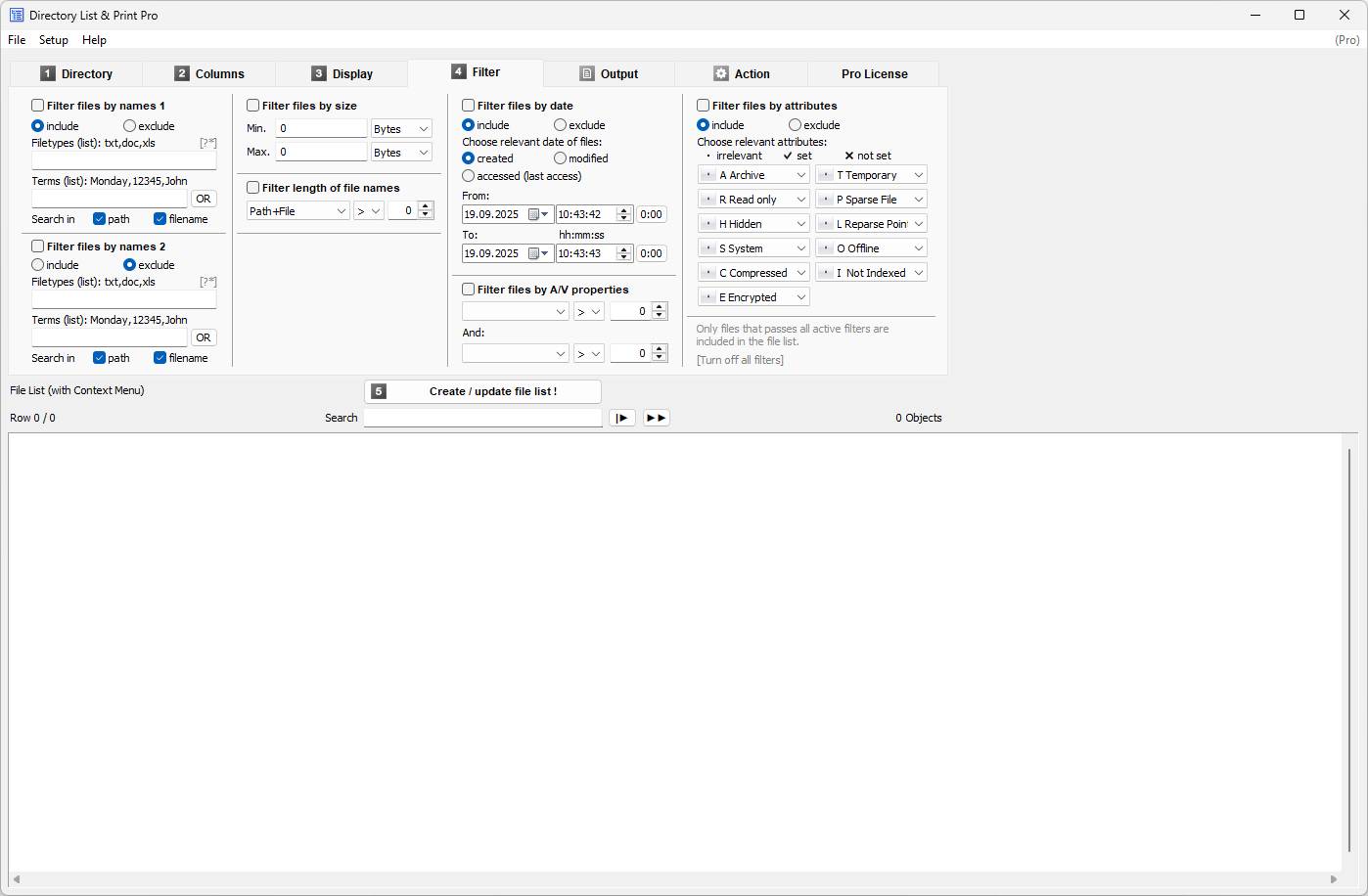Screen dimensions: 1368x896
Task: Toggle the A Archive attribute state icon
Action: point(708,175)
